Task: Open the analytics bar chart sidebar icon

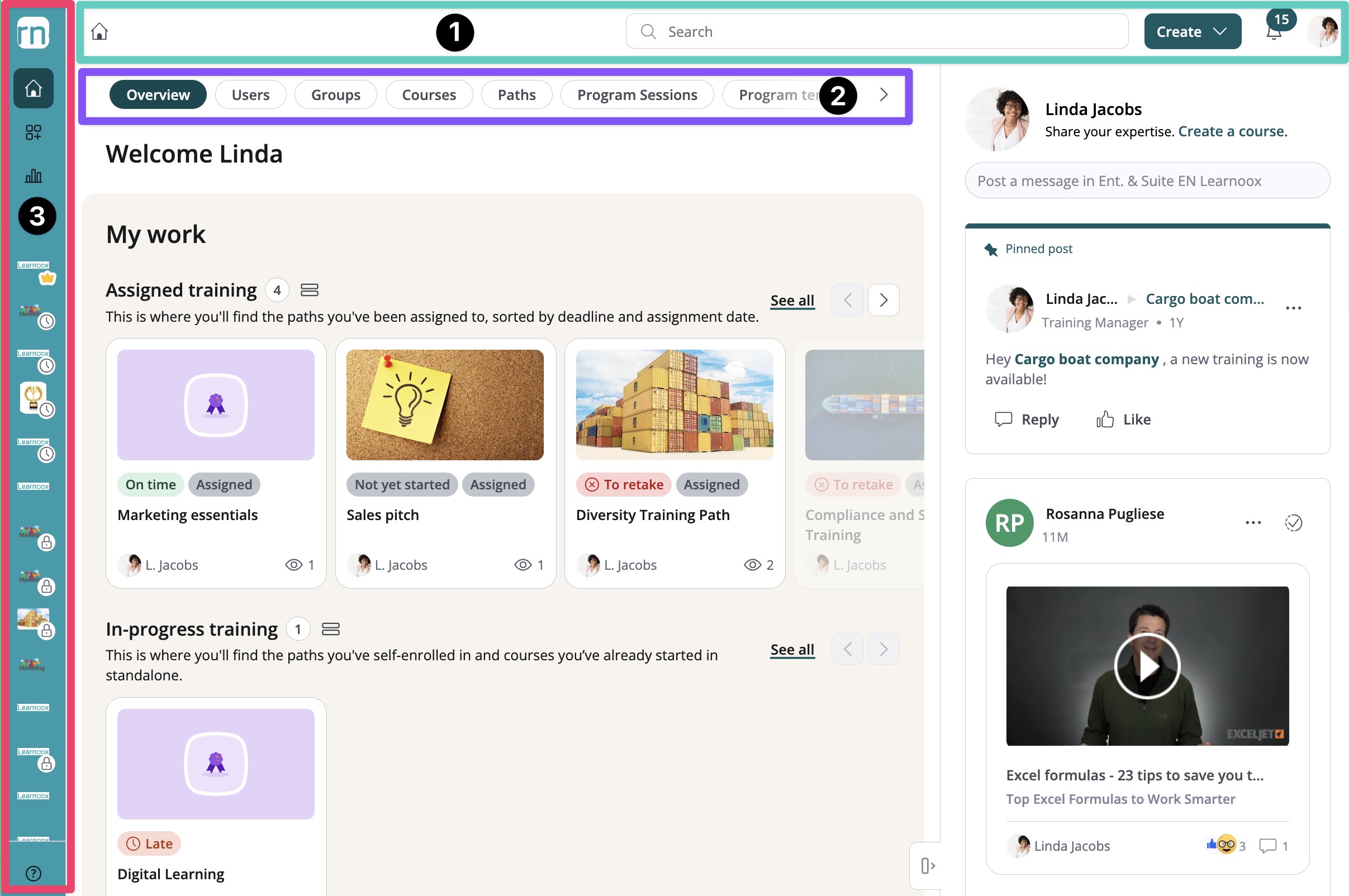Action: point(33,176)
